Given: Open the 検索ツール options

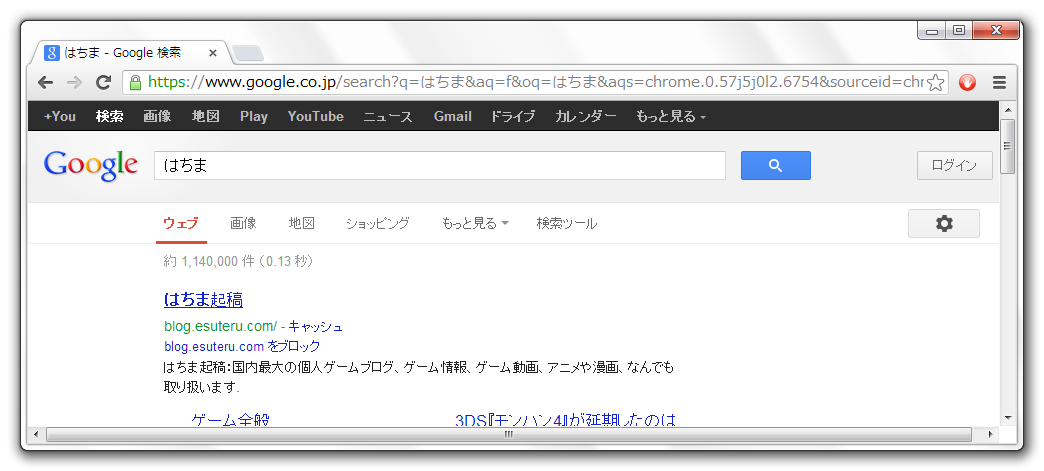Looking at the screenshot, I should click(567, 224).
